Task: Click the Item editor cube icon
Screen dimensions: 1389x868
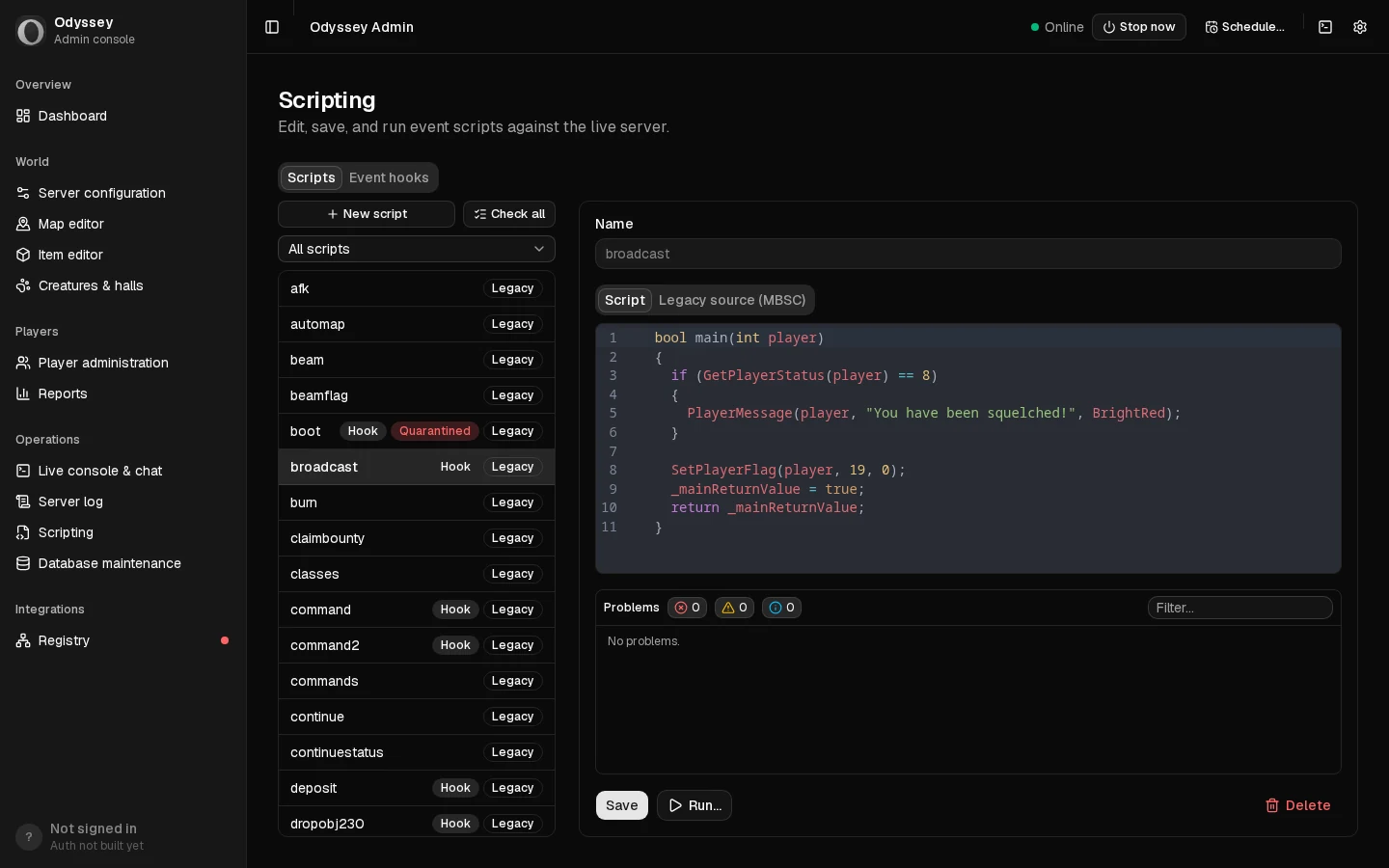Action: (23, 255)
